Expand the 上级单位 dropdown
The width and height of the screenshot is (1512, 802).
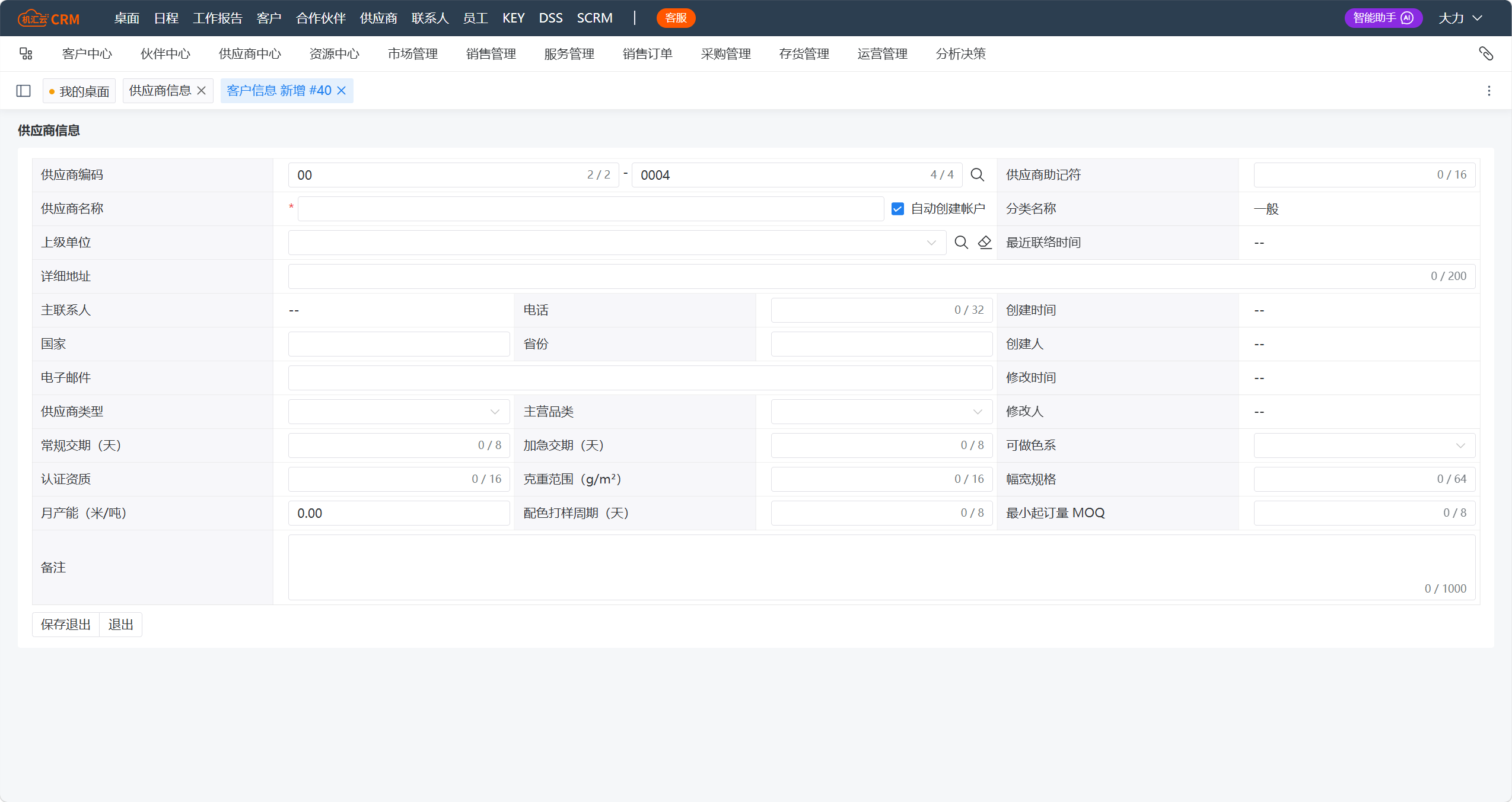pos(931,243)
